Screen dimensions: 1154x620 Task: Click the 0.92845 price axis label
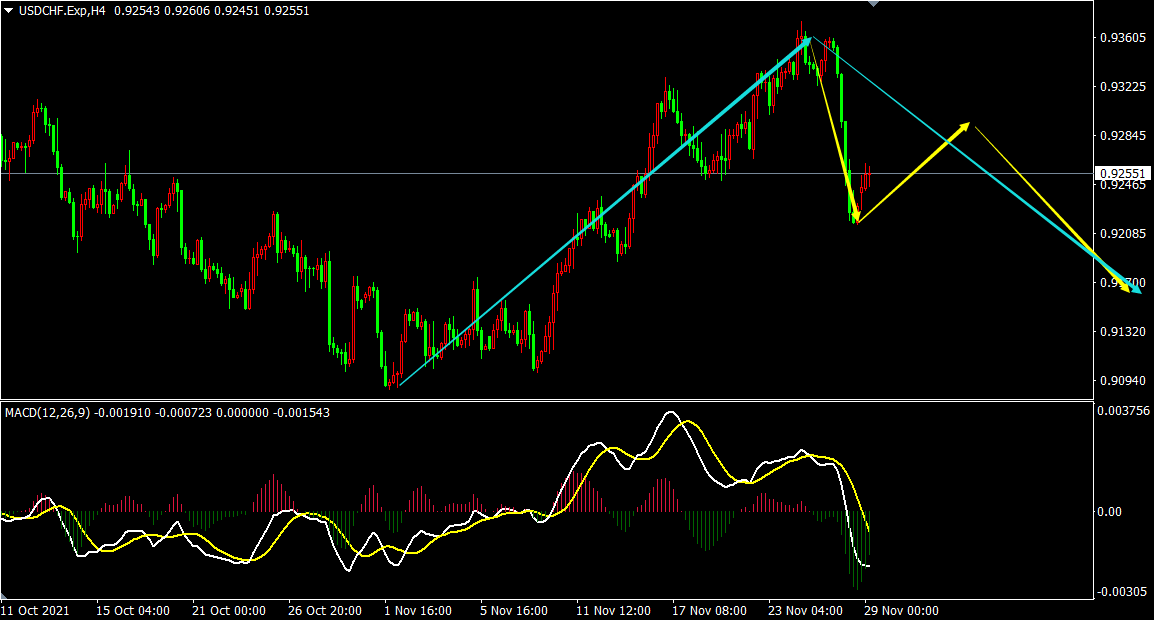[x=1122, y=136]
